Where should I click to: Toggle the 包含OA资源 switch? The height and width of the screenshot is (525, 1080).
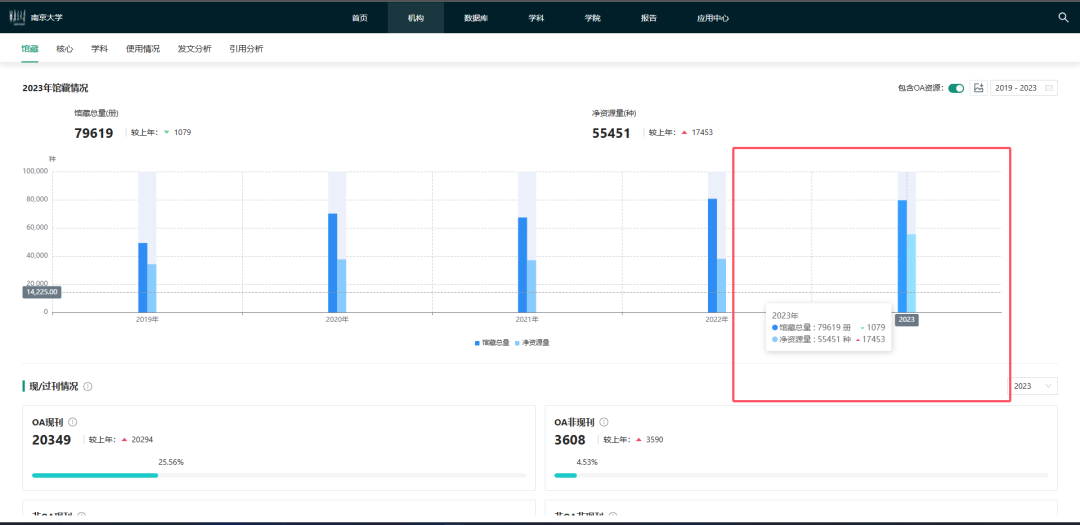[x=956, y=88]
